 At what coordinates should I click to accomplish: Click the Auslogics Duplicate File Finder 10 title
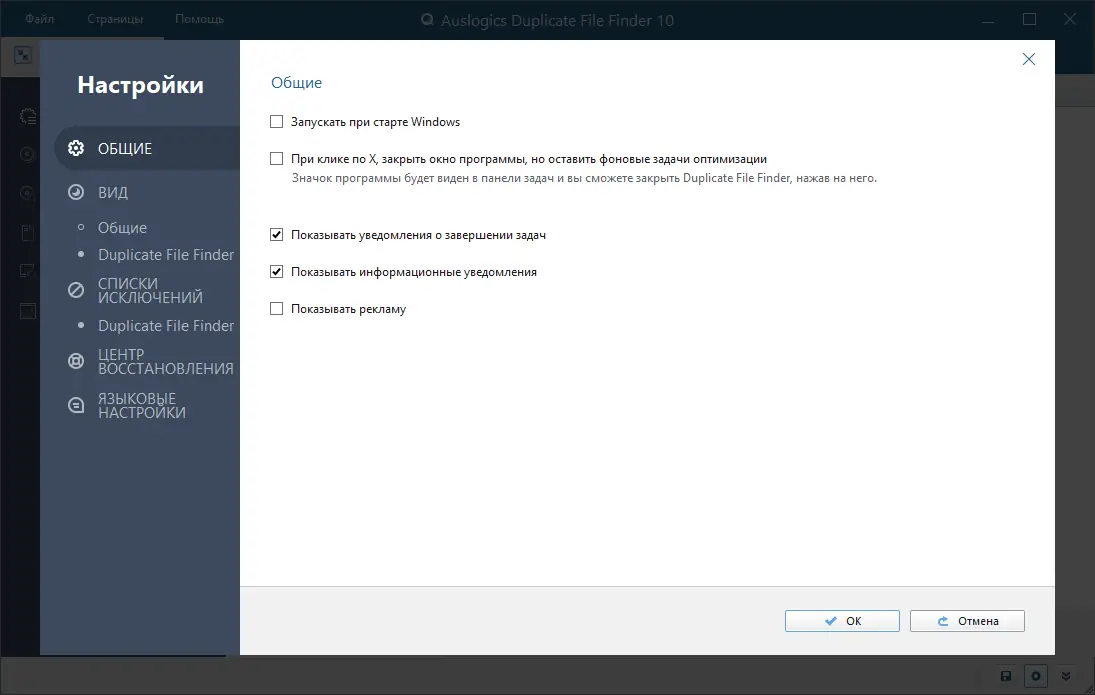pos(557,20)
